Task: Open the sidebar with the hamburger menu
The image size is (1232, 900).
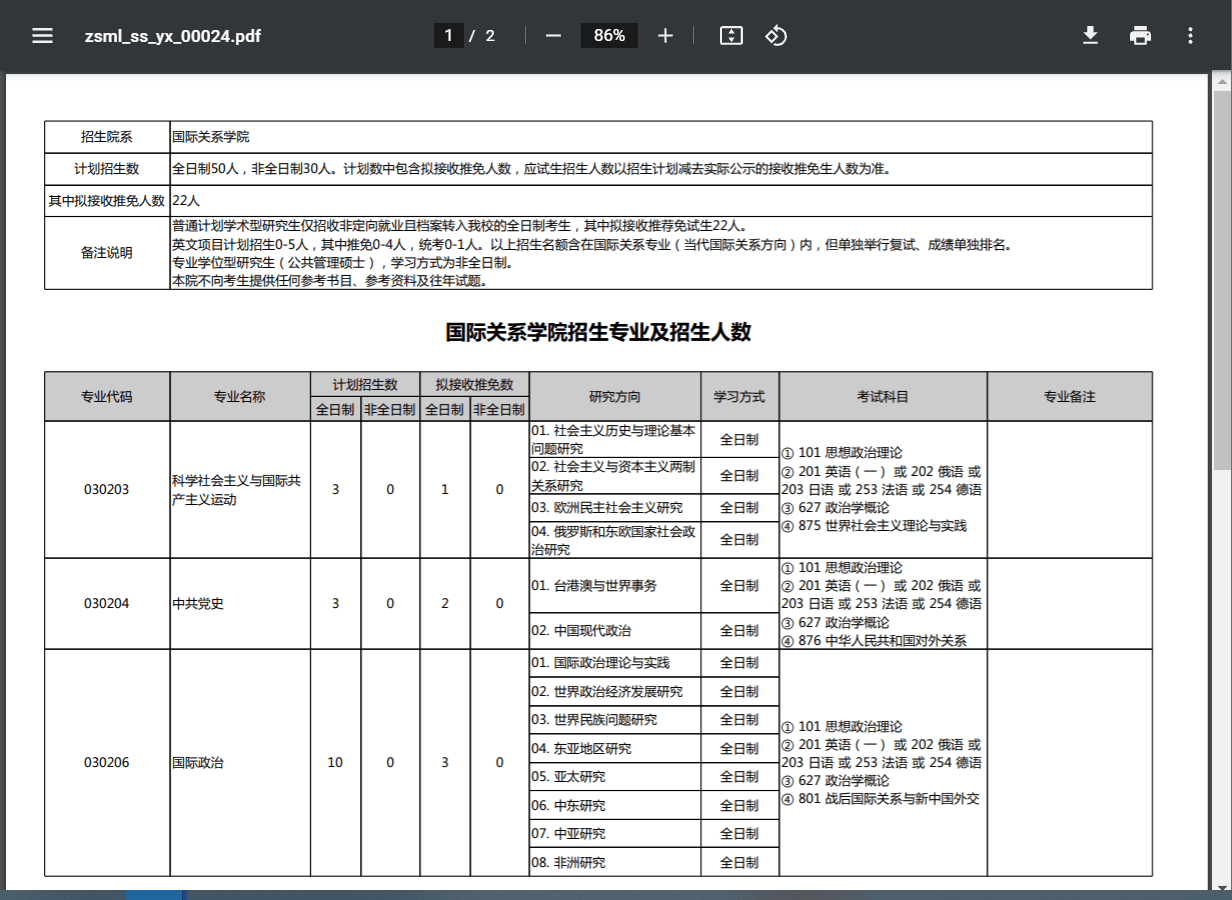Action: 42,36
